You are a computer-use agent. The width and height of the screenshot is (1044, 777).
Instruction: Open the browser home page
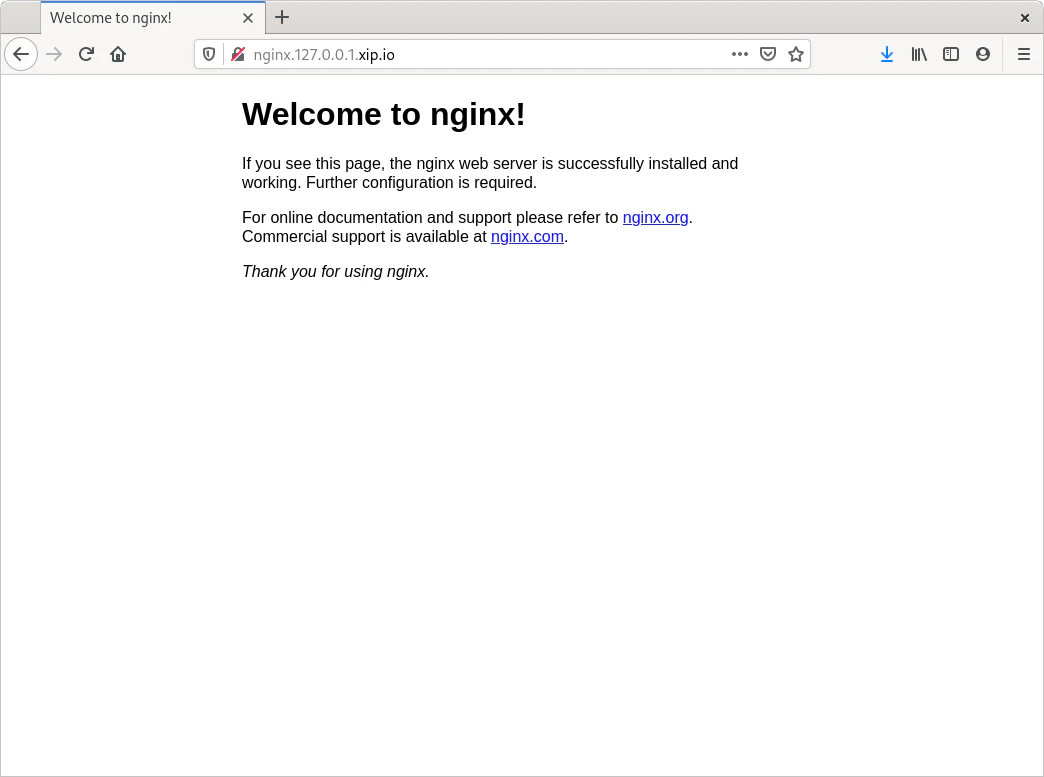pyautogui.click(x=118, y=54)
